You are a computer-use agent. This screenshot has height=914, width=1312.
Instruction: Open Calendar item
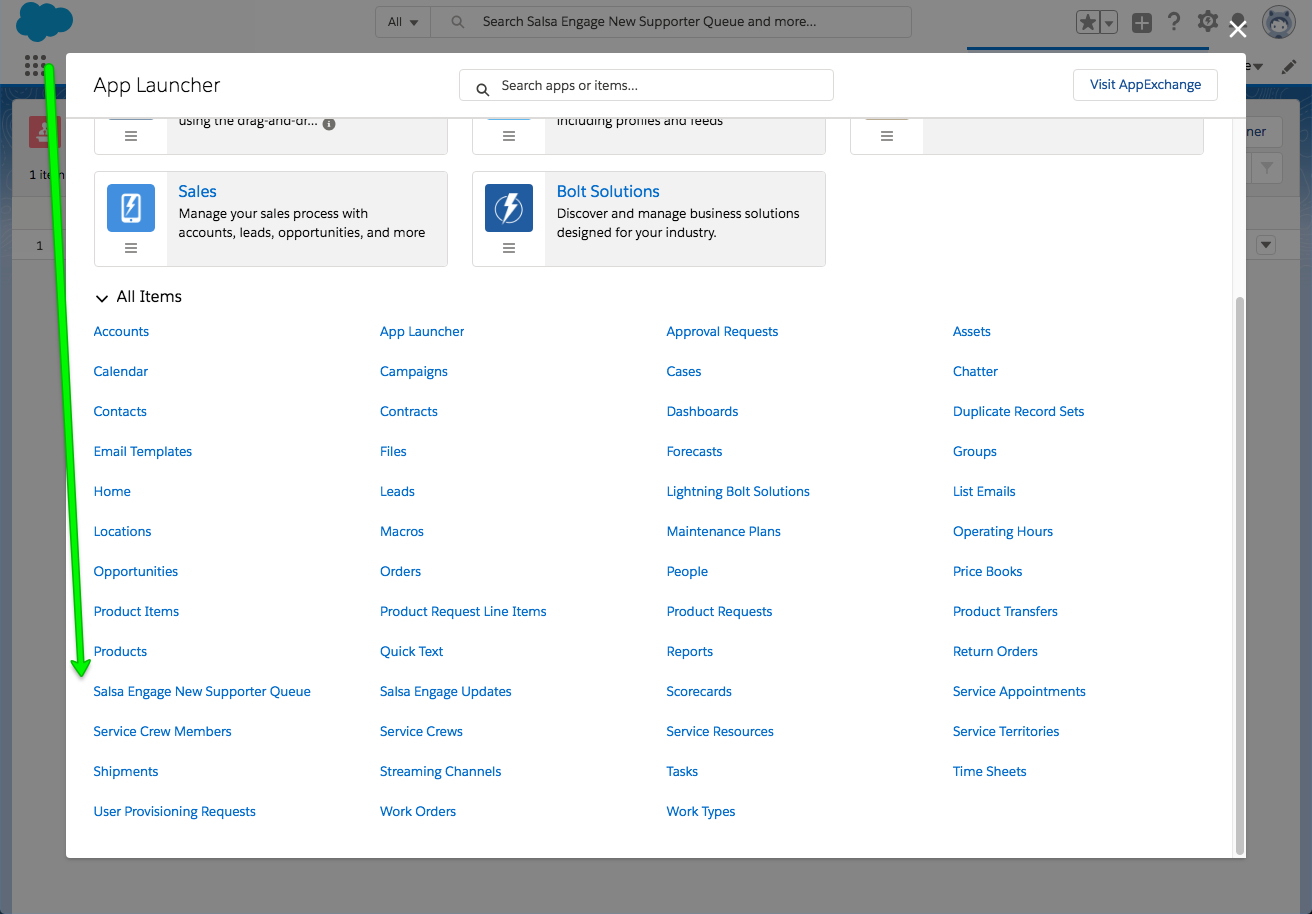(120, 371)
